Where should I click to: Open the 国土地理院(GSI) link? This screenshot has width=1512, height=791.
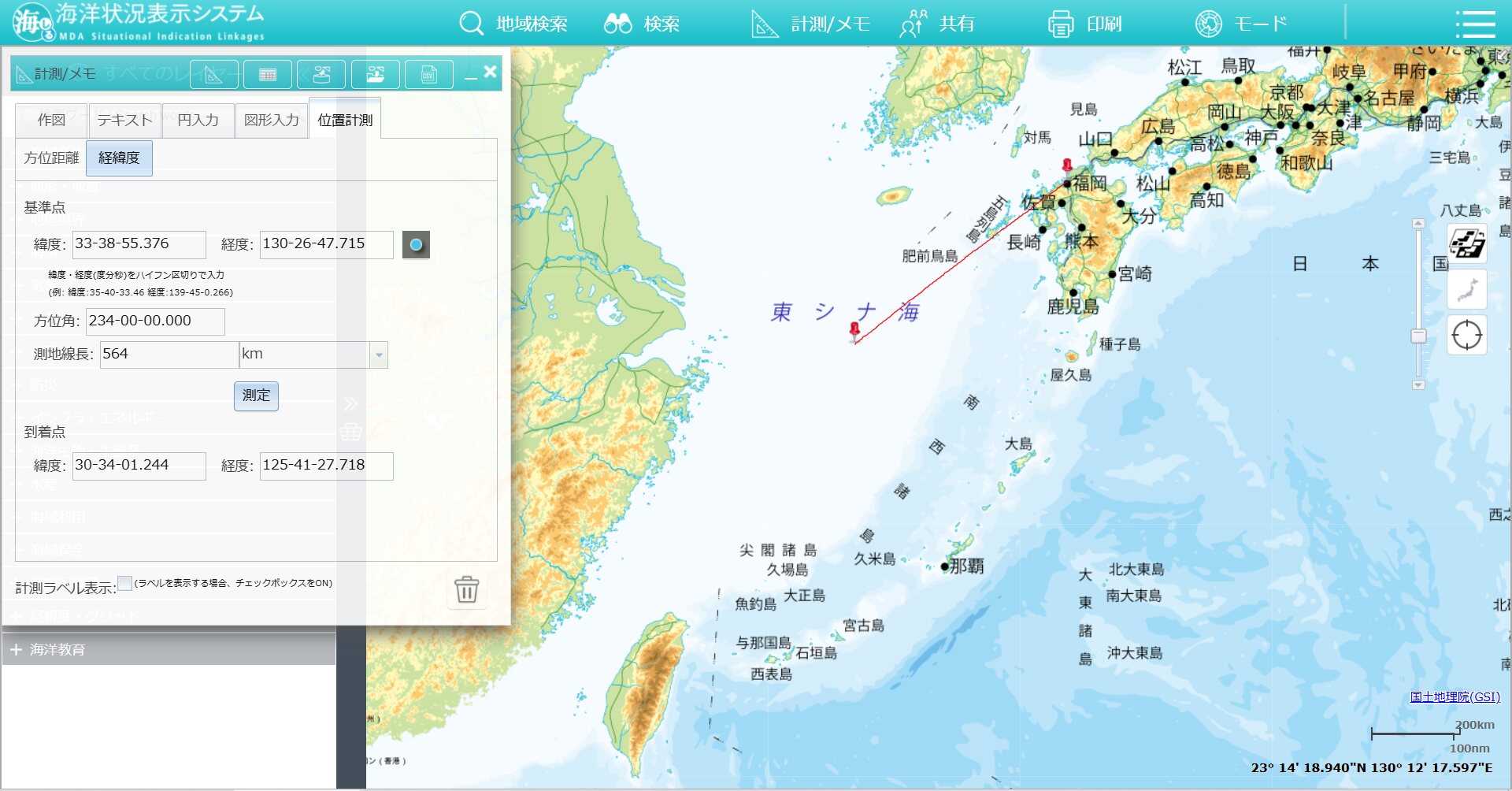(1455, 696)
